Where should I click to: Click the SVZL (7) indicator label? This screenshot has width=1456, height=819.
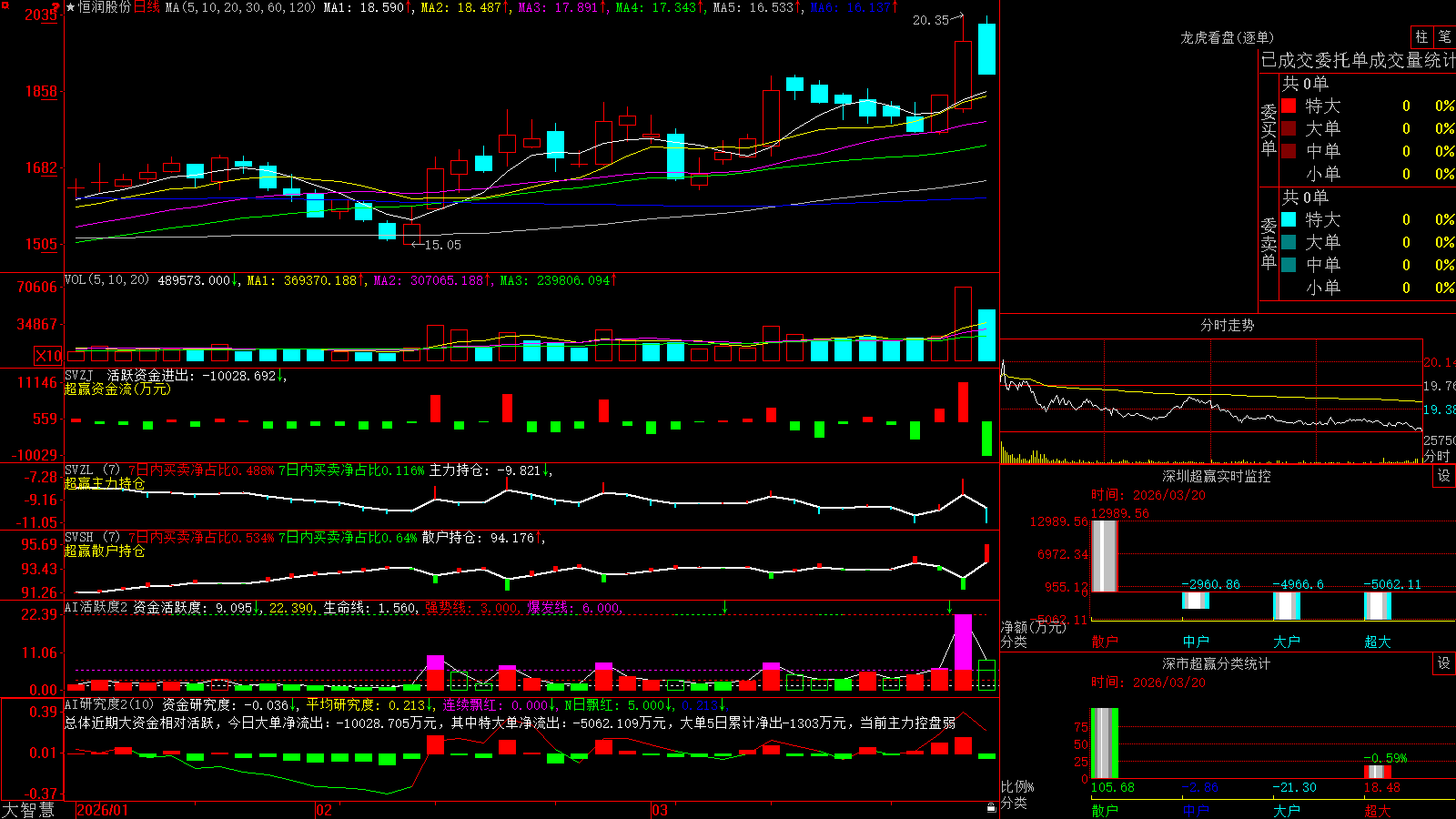(92, 470)
